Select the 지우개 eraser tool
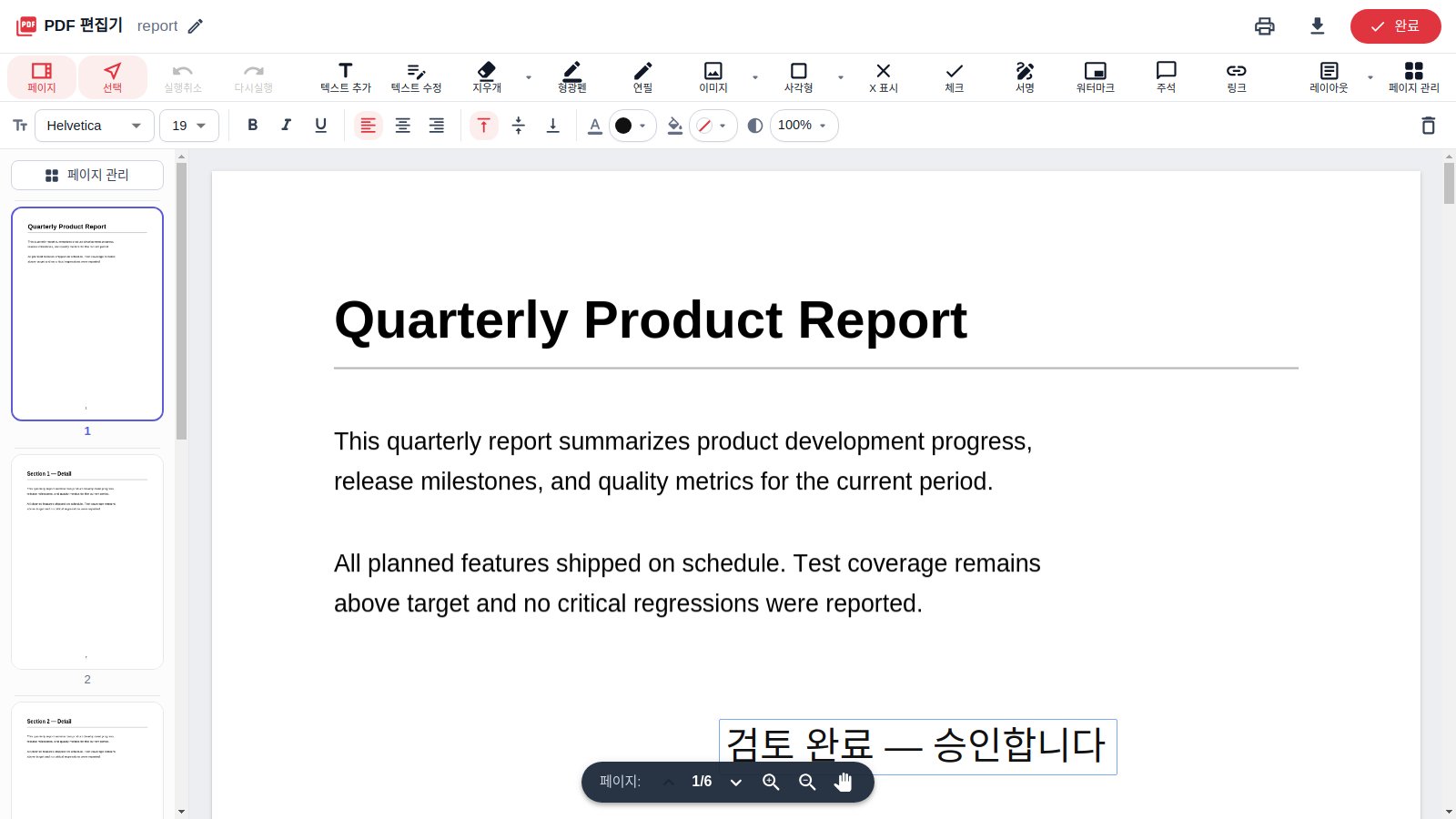The width and height of the screenshot is (1456, 819). [x=487, y=77]
